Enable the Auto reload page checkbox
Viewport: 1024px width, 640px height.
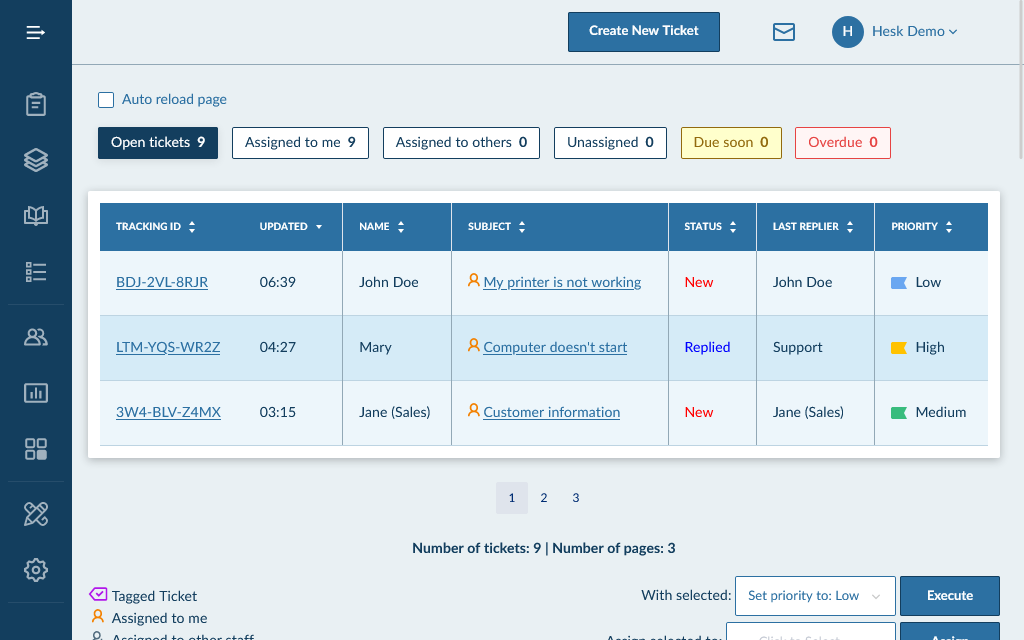[x=106, y=100]
